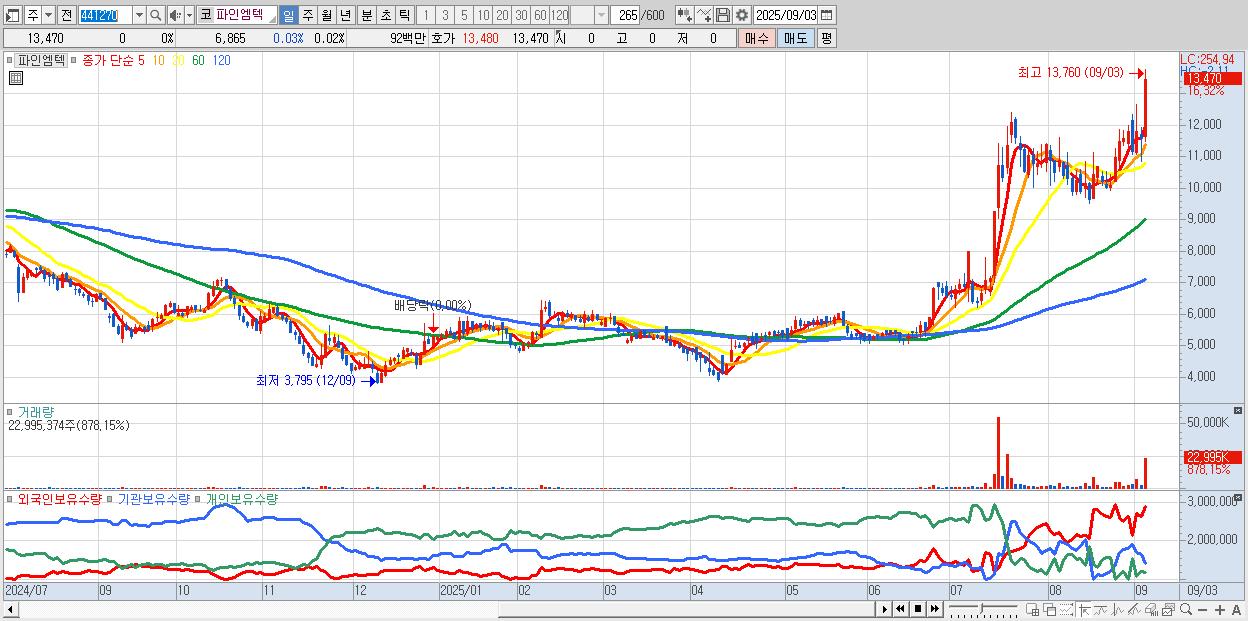Viewport: 1248px width, 621px height.
Task: Click the rewind double-arrow button
Action: [x=900, y=609]
